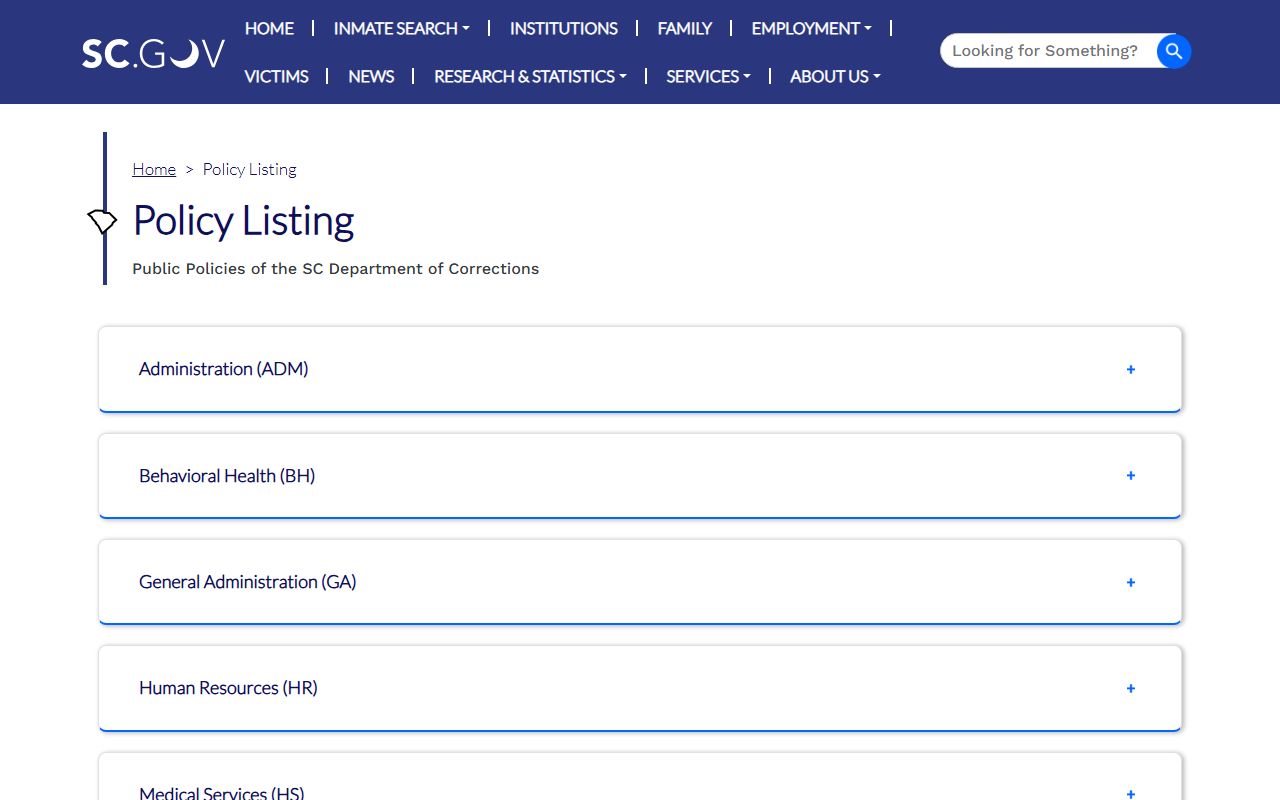Screen dimensions: 1280x800
Task: Click the plus icon for Human Resources (HR)
Action: pos(1131,688)
